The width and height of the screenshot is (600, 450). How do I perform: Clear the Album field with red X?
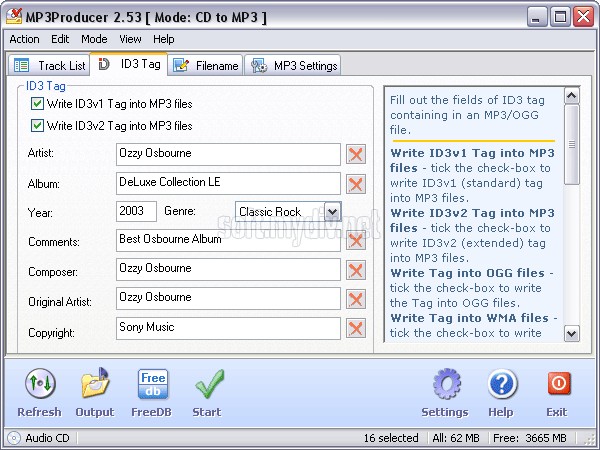point(356,184)
